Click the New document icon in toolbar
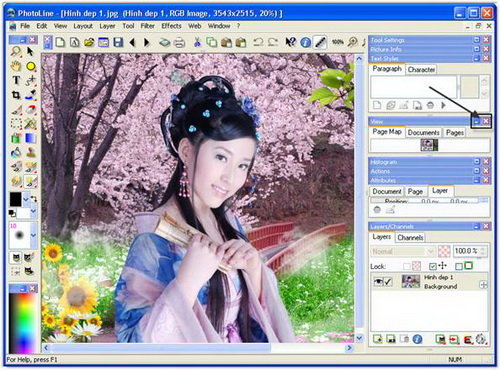 point(60,42)
